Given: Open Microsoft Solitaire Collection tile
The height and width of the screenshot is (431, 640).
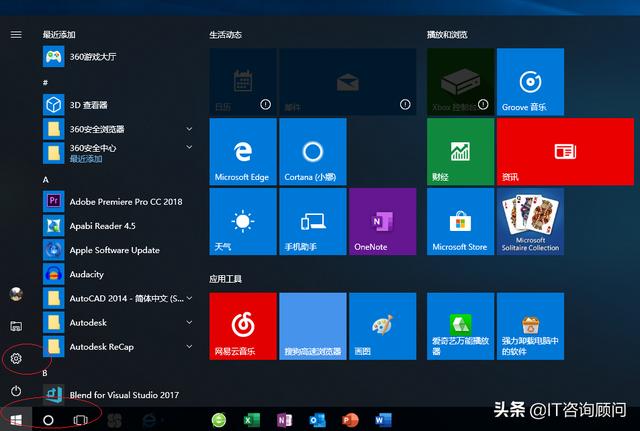Looking at the screenshot, I should [x=530, y=221].
